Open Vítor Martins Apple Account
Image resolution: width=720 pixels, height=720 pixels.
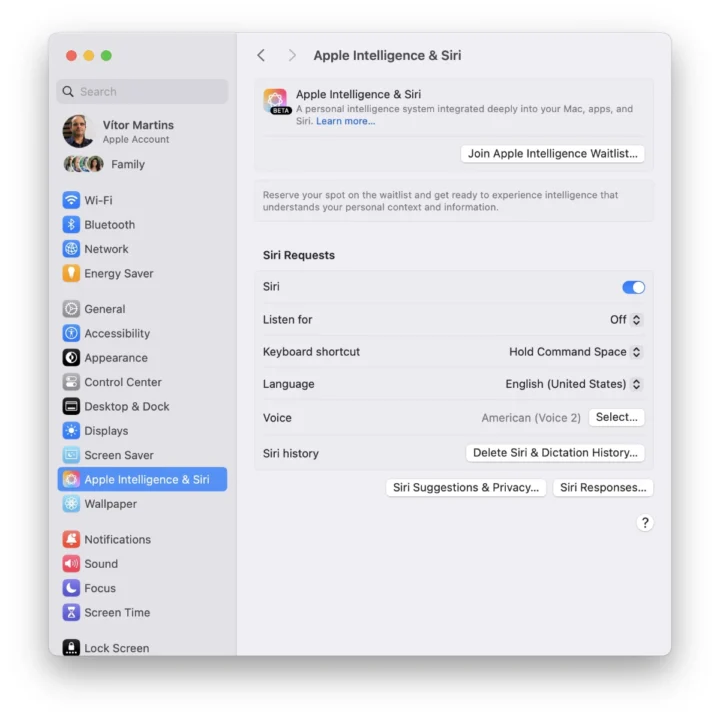pyautogui.click(x=142, y=131)
